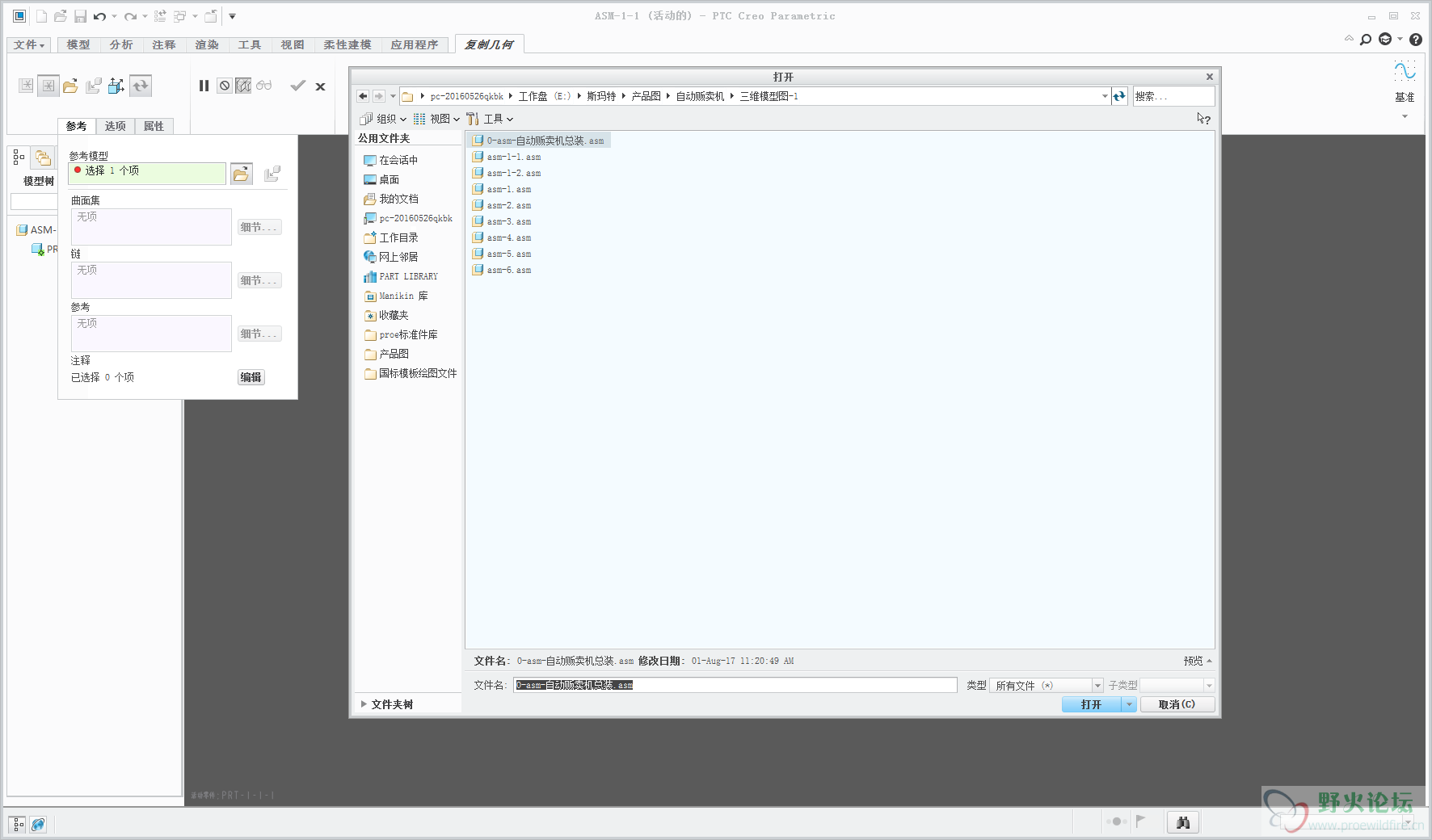Toggle the circular update arrows button
The height and width of the screenshot is (840, 1432).
[141, 86]
